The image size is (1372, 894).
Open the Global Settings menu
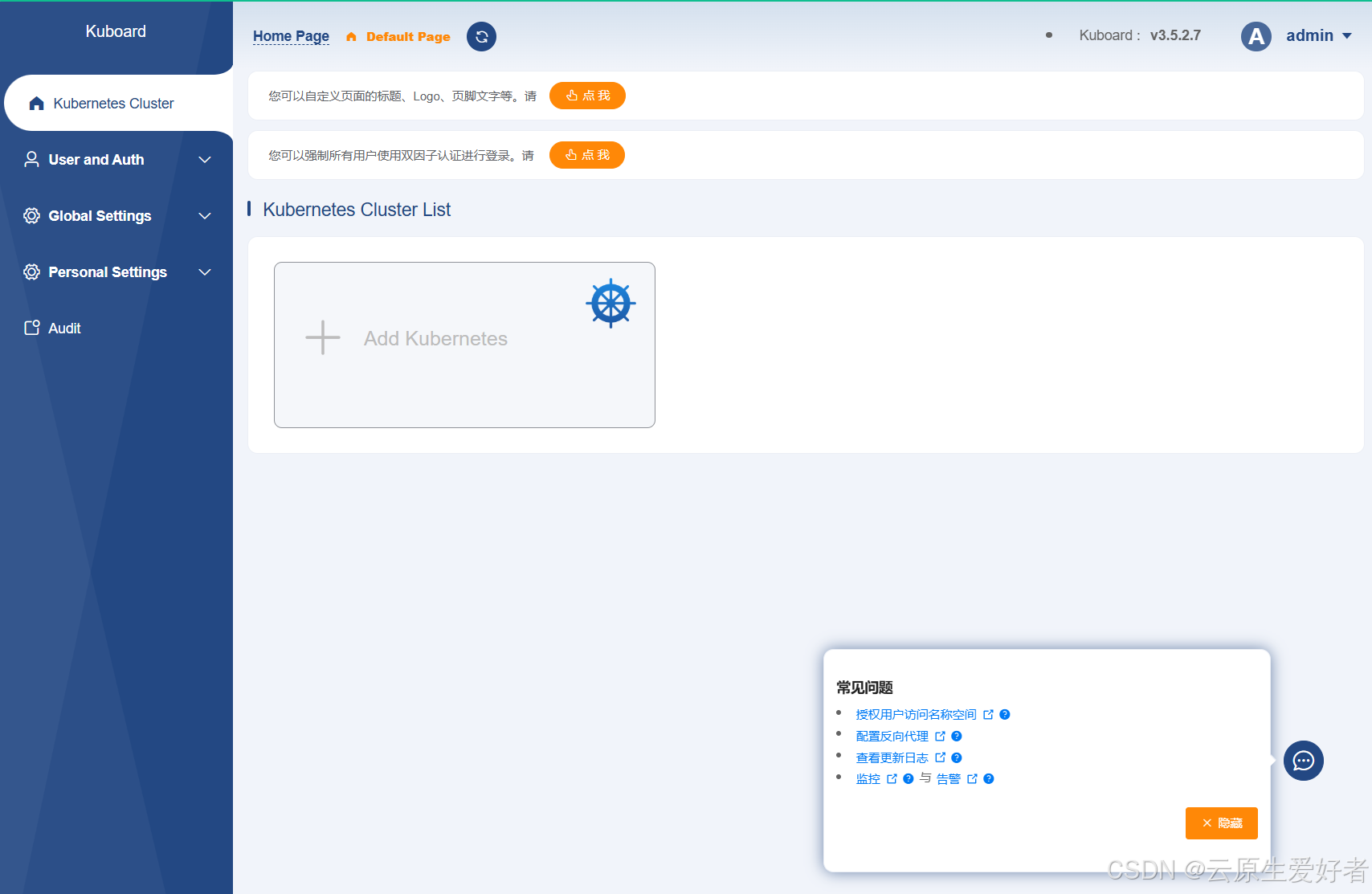(116, 216)
